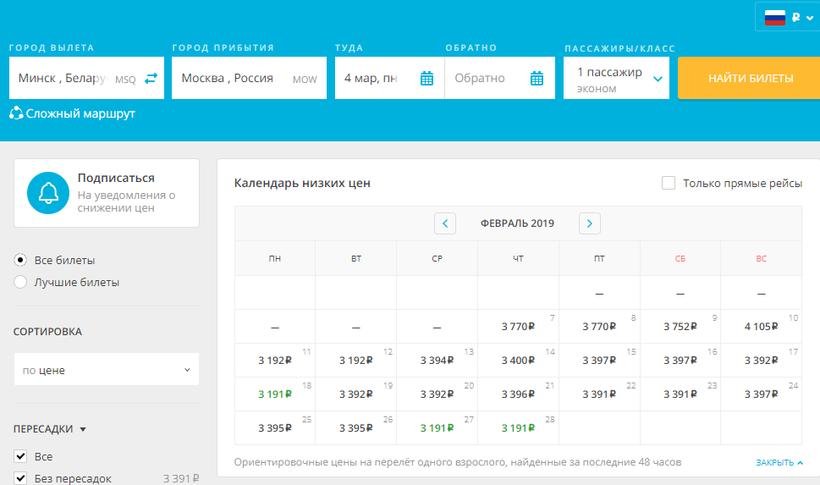Viewport: 820px width, 485px height.
Task: Uncheck the 'Все' transfers checkbox
Action: pos(21,456)
